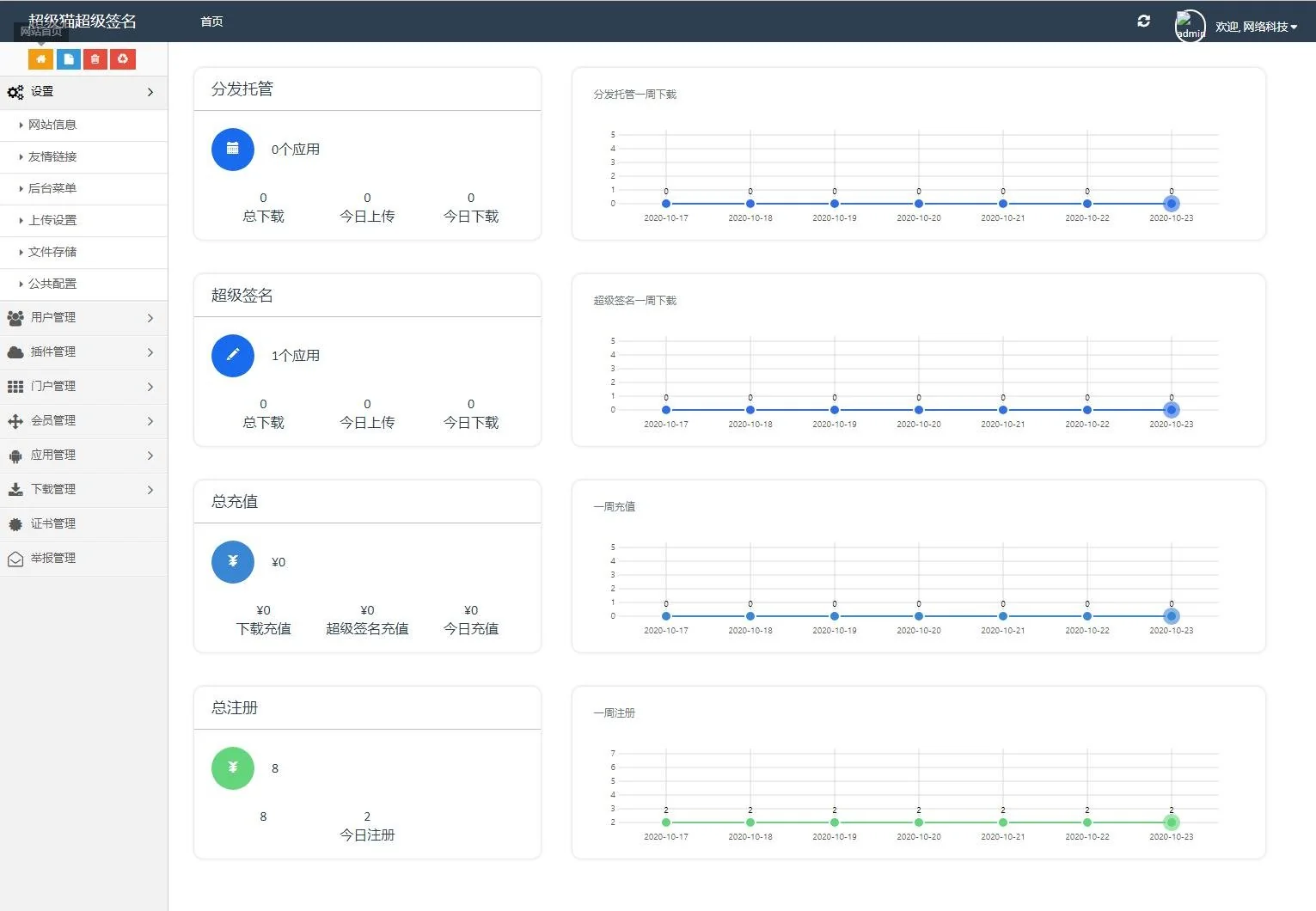Expand the 插件管理 sidebar section
The height and width of the screenshot is (911, 1316).
[x=83, y=352]
